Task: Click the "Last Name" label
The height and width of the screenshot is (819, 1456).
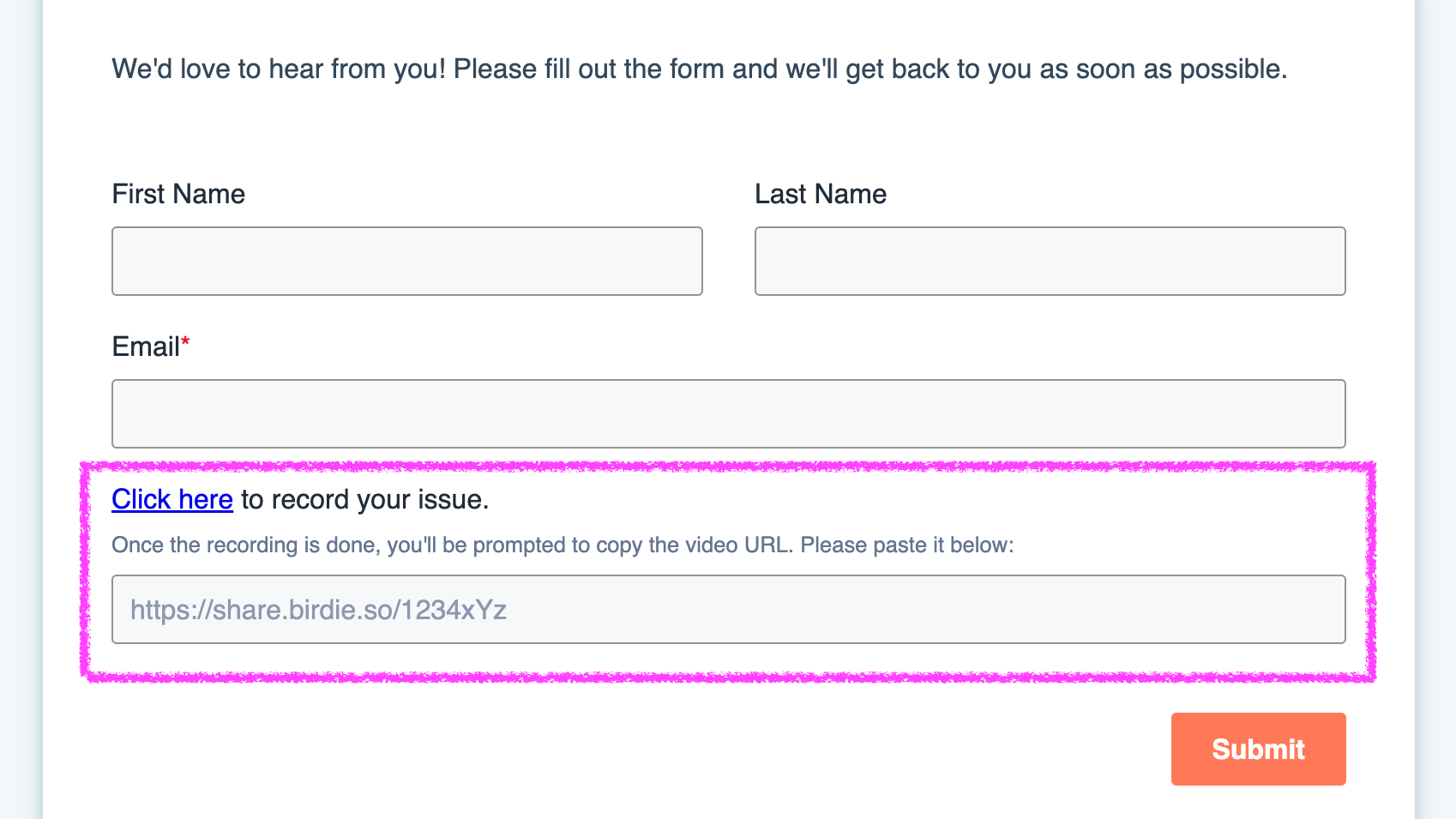Action: (x=820, y=194)
